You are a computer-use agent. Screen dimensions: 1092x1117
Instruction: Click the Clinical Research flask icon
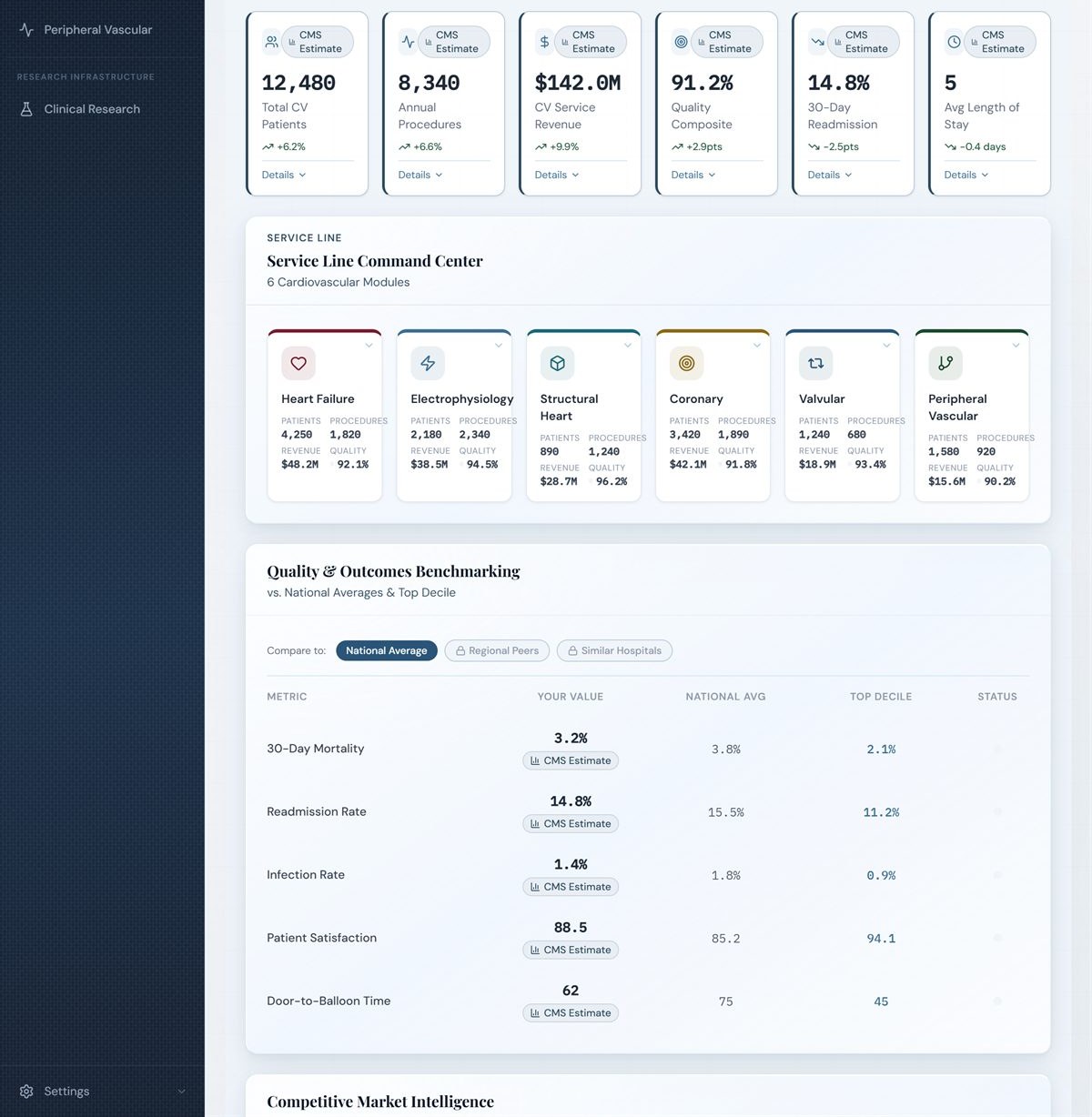[26, 109]
